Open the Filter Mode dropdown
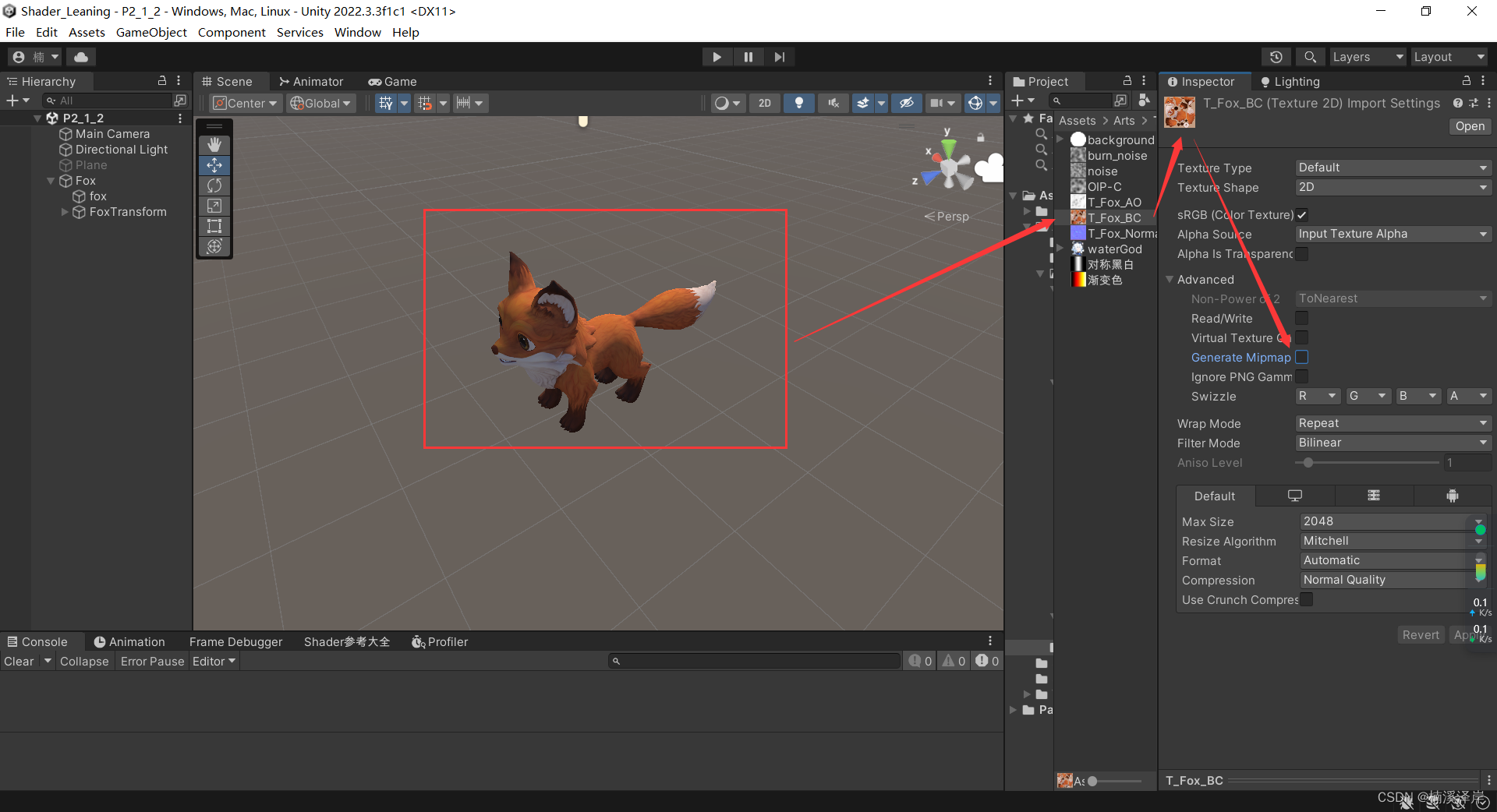Screen dimensions: 1497x812 click(1393, 443)
